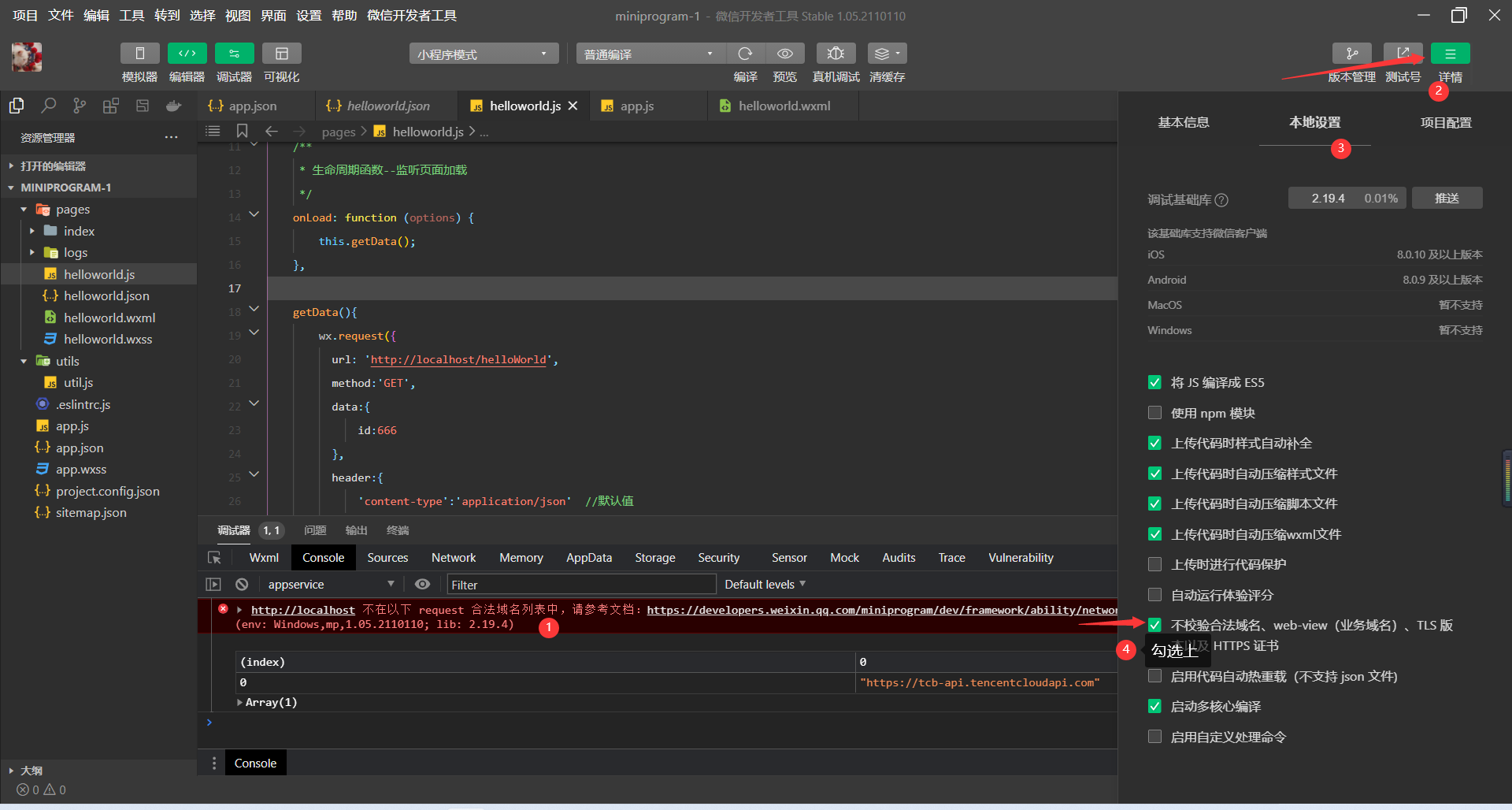Click the sidebar layout icon next to extensions
The height and width of the screenshot is (810, 1512).
pos(143,106)
